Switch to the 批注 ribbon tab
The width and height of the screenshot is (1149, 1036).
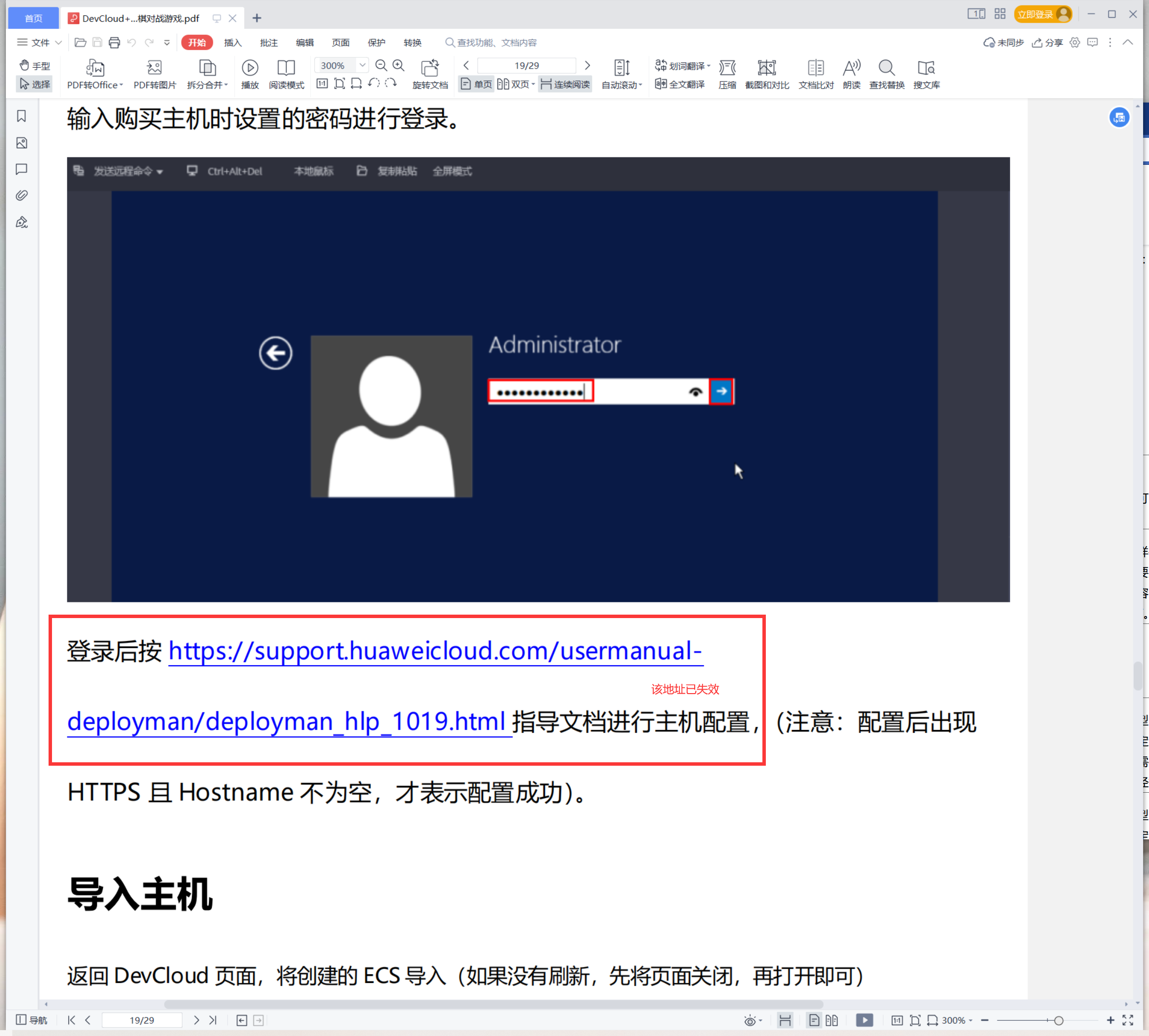point(269,42)
